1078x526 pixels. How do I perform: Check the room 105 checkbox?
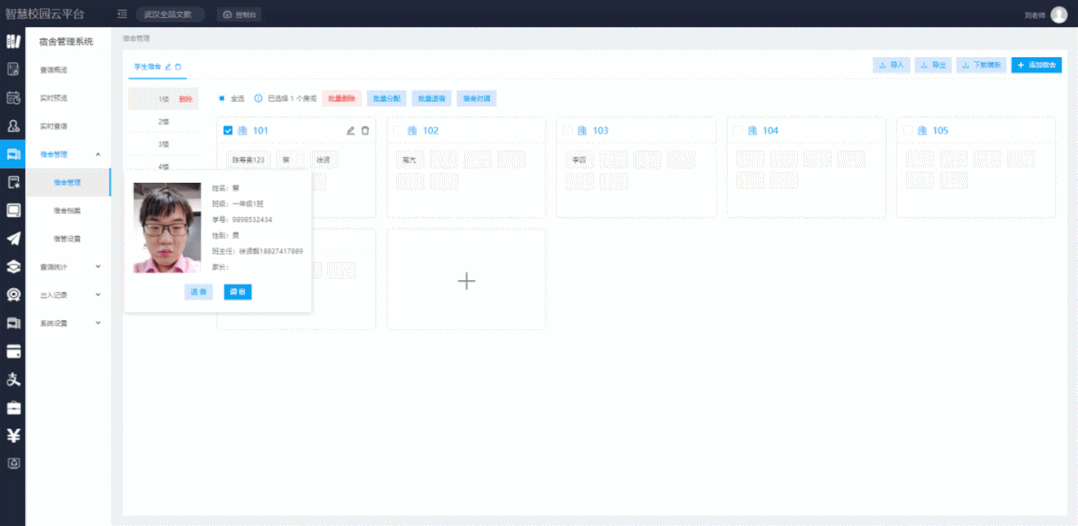click(908, 131)
